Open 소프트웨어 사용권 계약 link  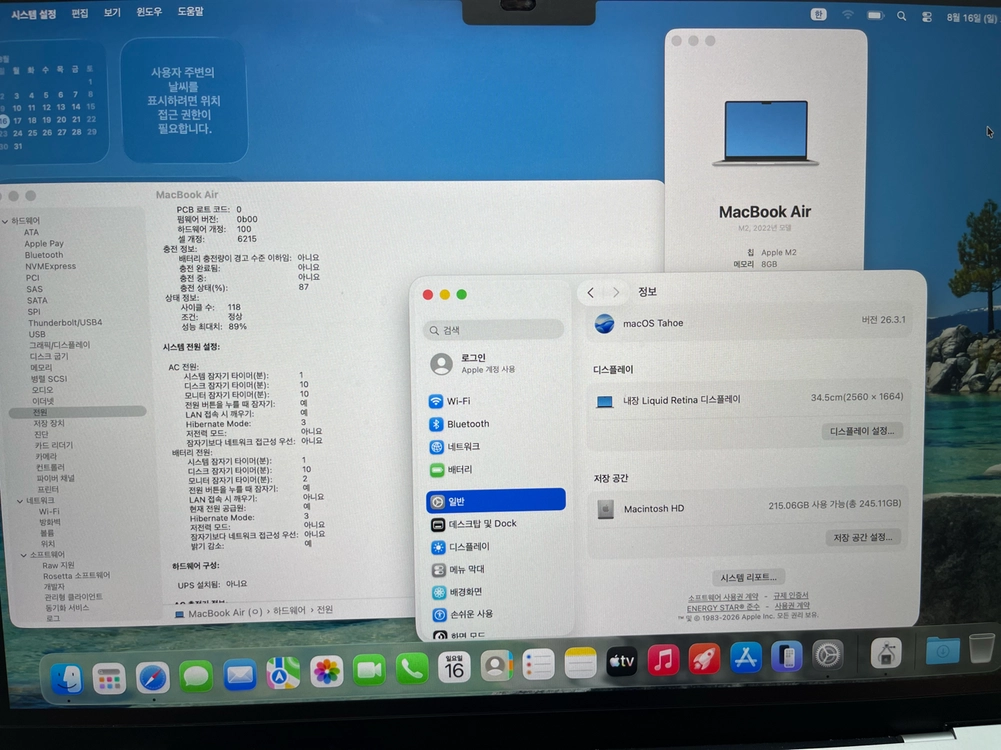tap(723, 597)
